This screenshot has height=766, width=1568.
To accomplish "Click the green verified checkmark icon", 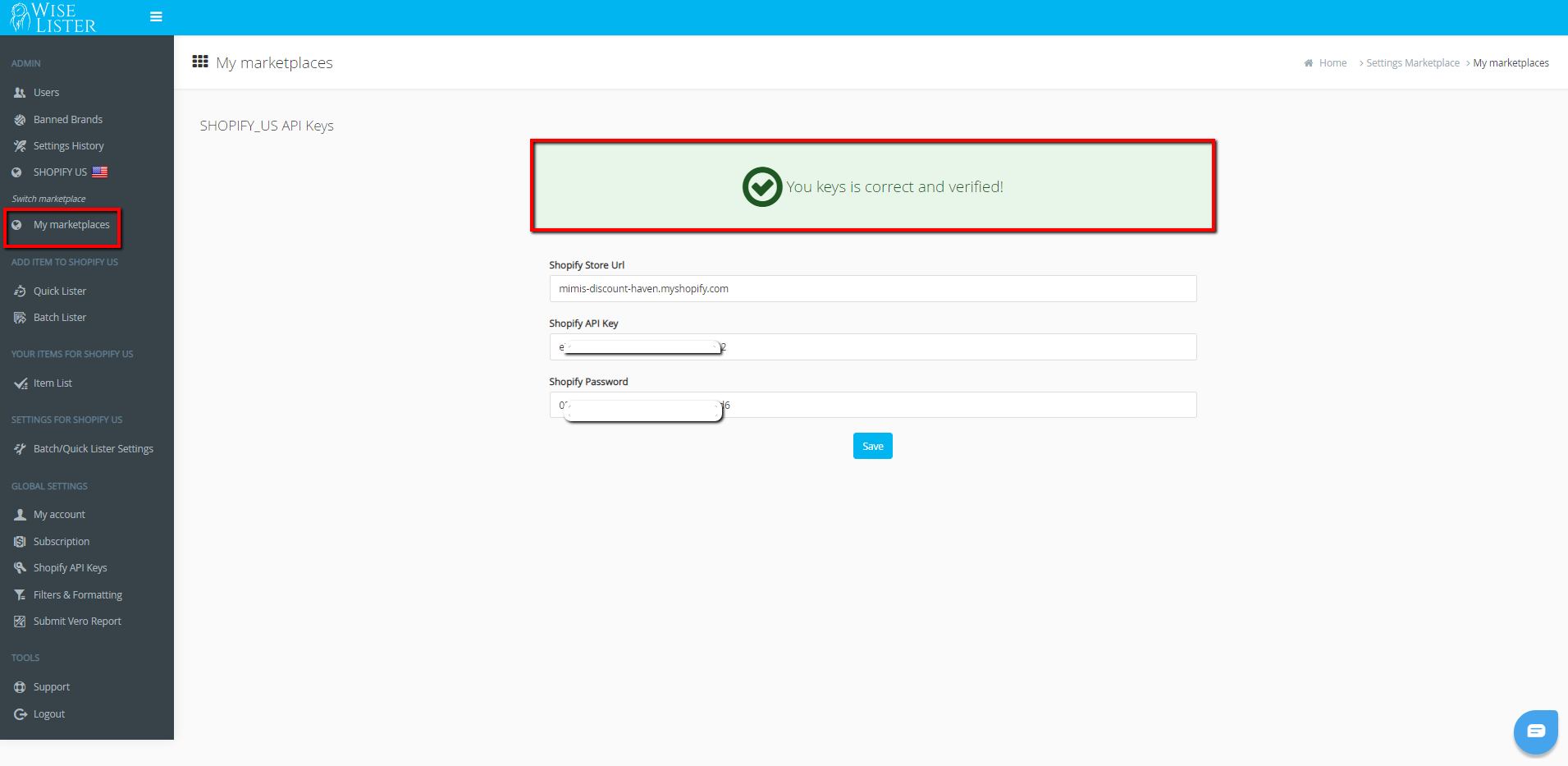I will click(x=762, y=187).
